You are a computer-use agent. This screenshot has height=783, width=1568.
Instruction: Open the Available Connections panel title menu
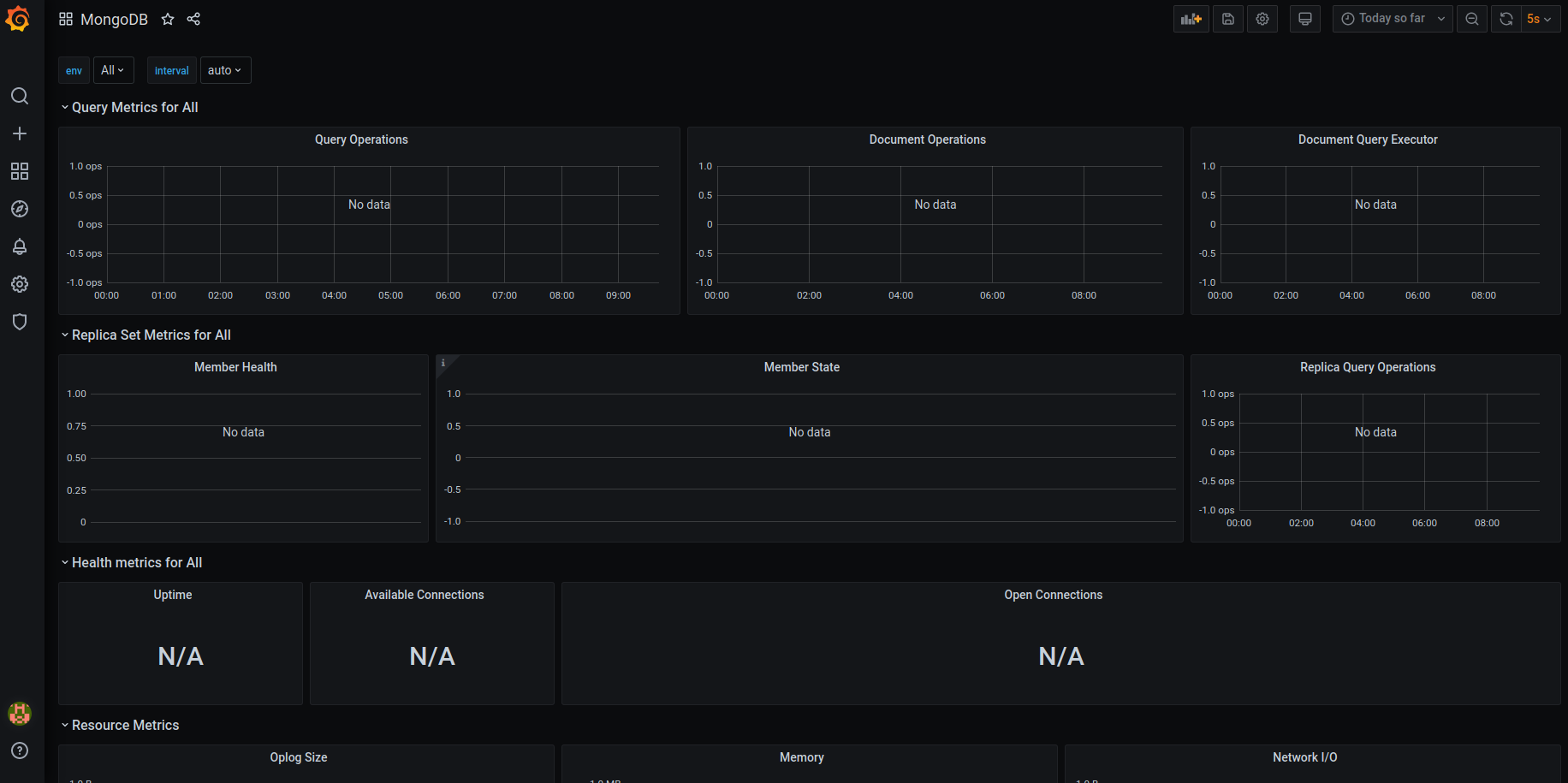coord(425,595)
